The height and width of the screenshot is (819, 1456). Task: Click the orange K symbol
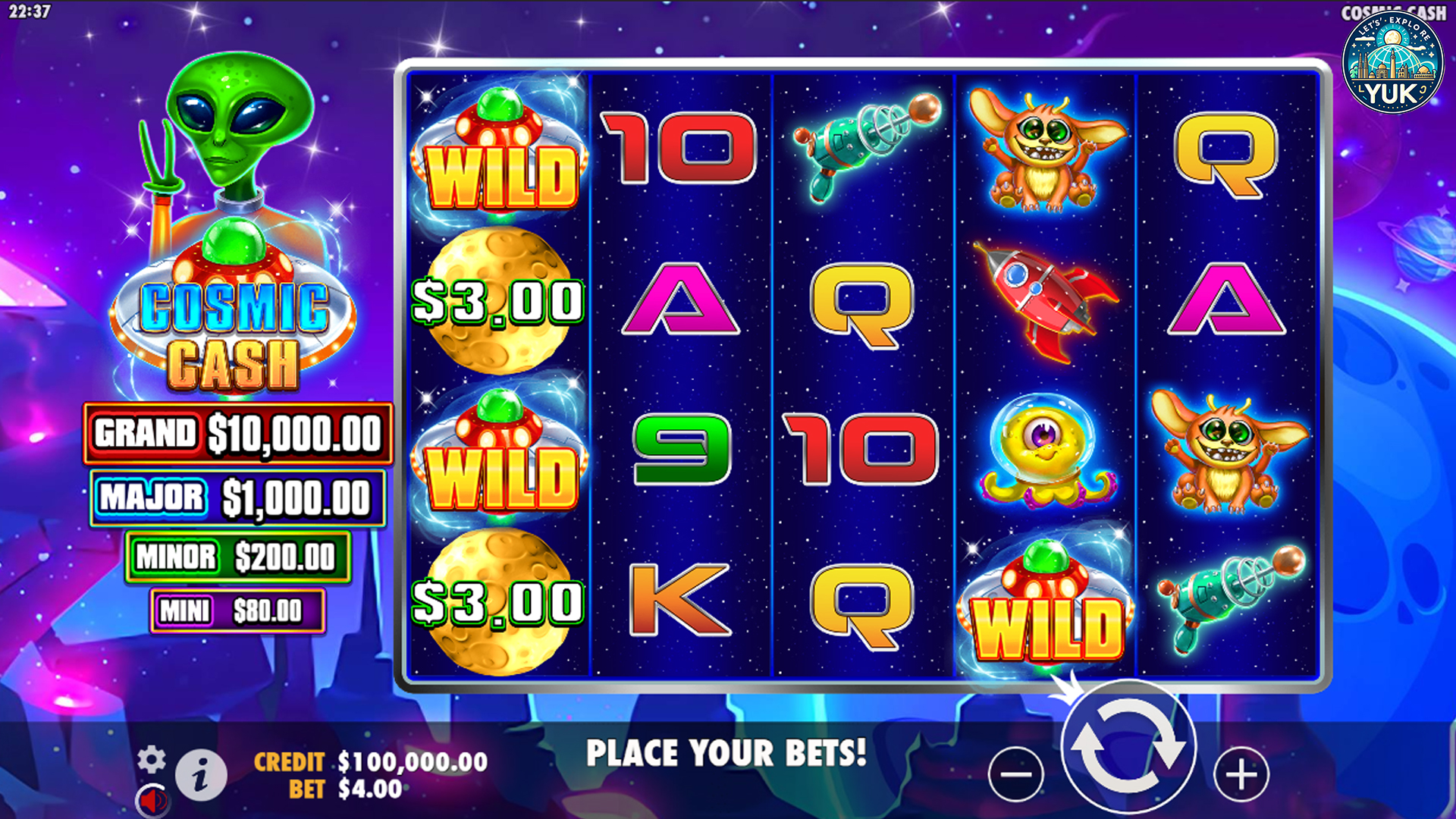pyautogui.click(x=679, y=599)
